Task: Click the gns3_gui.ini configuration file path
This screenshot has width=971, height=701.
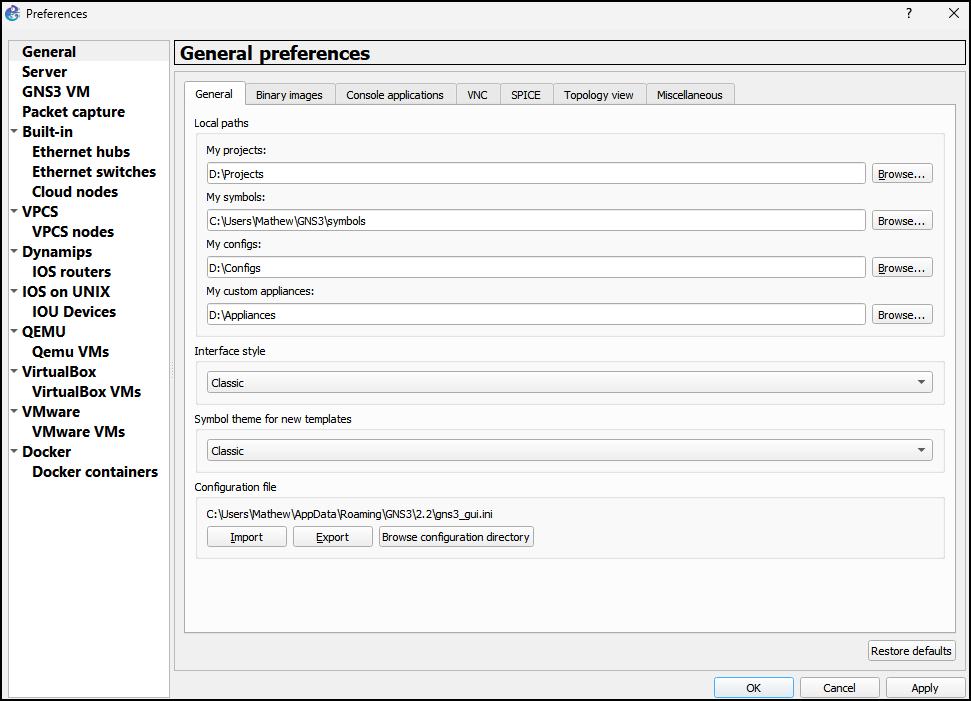Action: click(x=350, y=514)
